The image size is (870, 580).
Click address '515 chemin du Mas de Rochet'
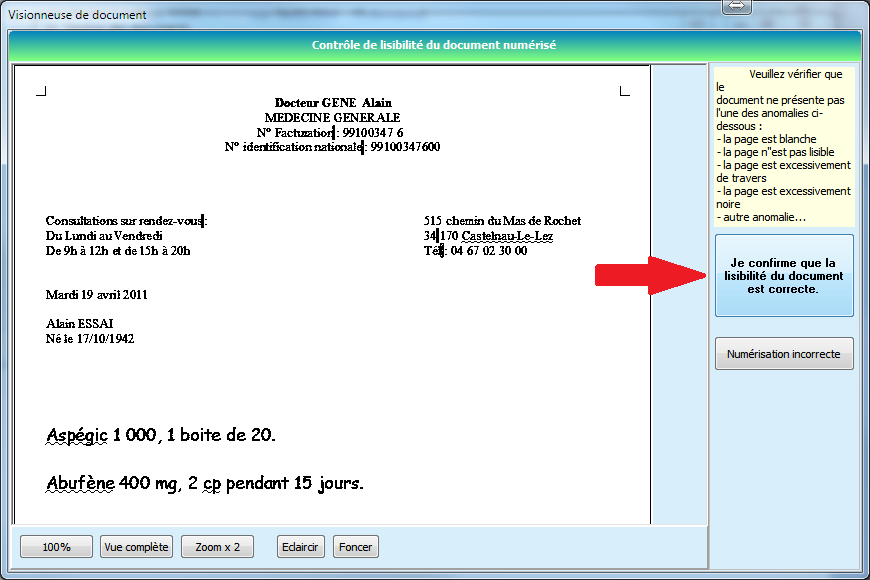[502, 221]
